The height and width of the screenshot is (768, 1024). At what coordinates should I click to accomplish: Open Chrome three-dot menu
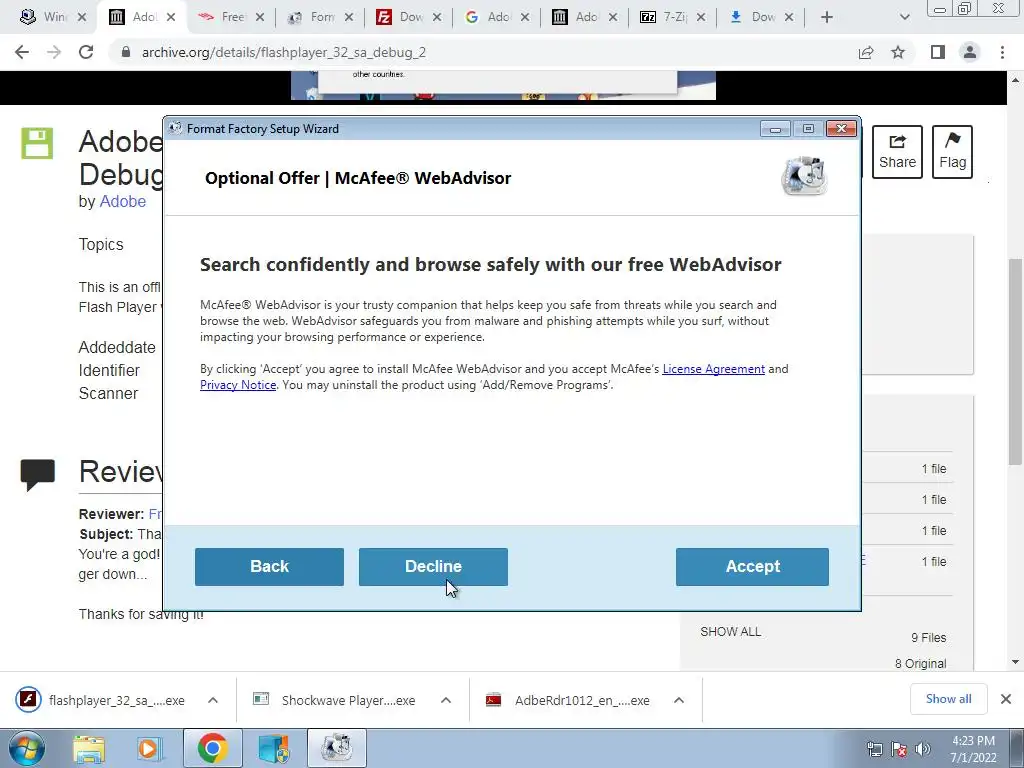1002,52
